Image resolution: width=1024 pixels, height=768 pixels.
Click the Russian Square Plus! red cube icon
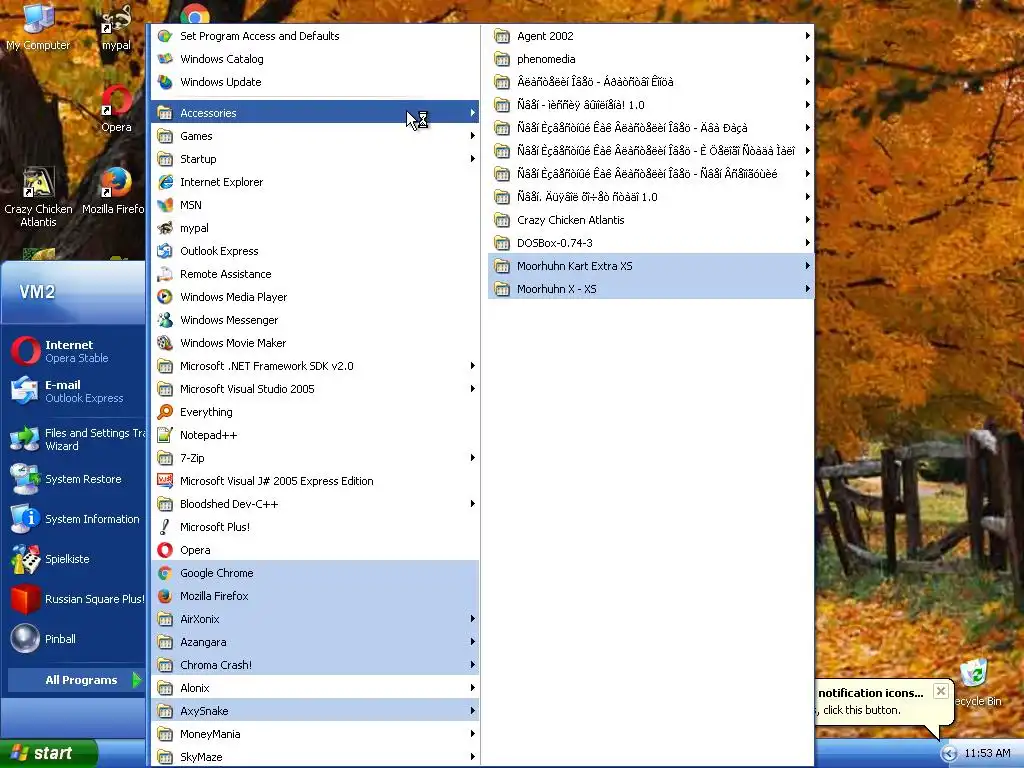pos(25,599)
